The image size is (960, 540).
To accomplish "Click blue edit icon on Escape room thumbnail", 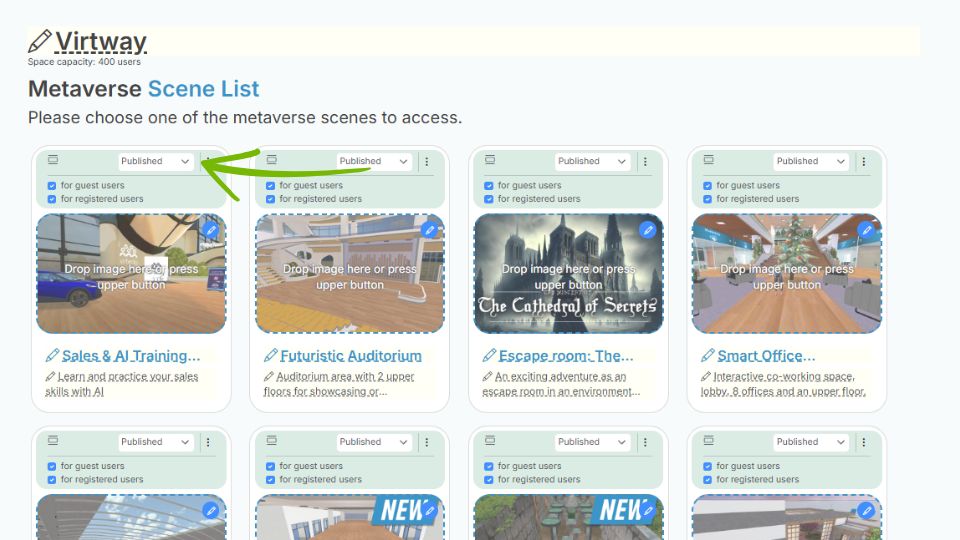I will click(647, 230).
